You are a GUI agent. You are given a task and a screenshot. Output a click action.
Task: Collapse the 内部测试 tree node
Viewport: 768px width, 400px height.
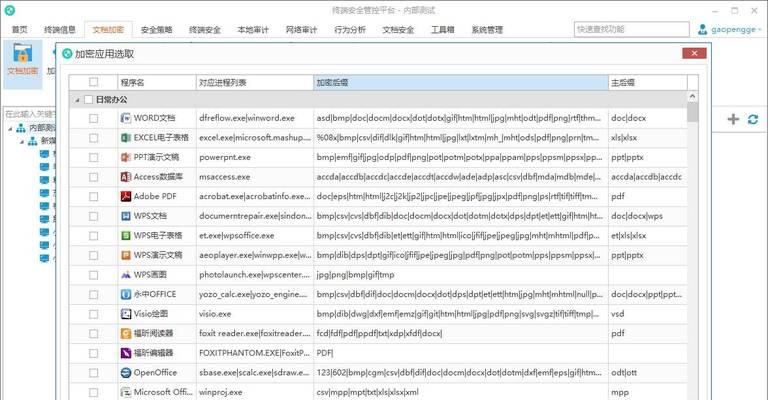tap(10, 129)
